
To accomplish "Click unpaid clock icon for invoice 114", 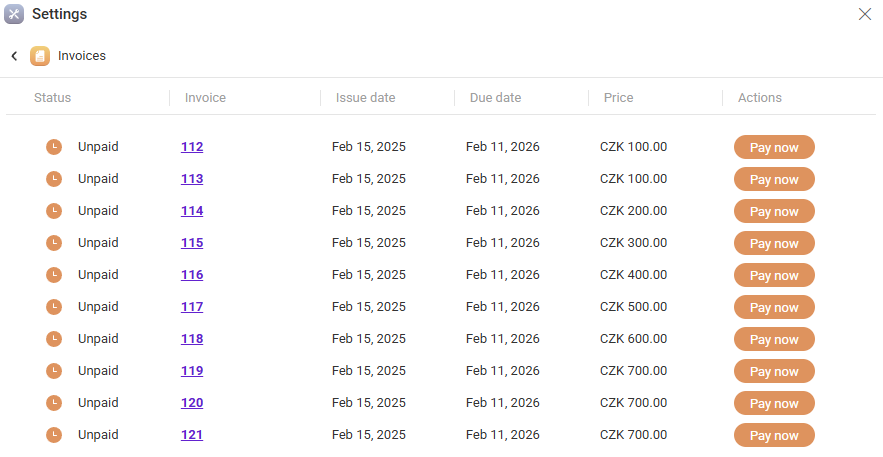I will coord(54,211).
